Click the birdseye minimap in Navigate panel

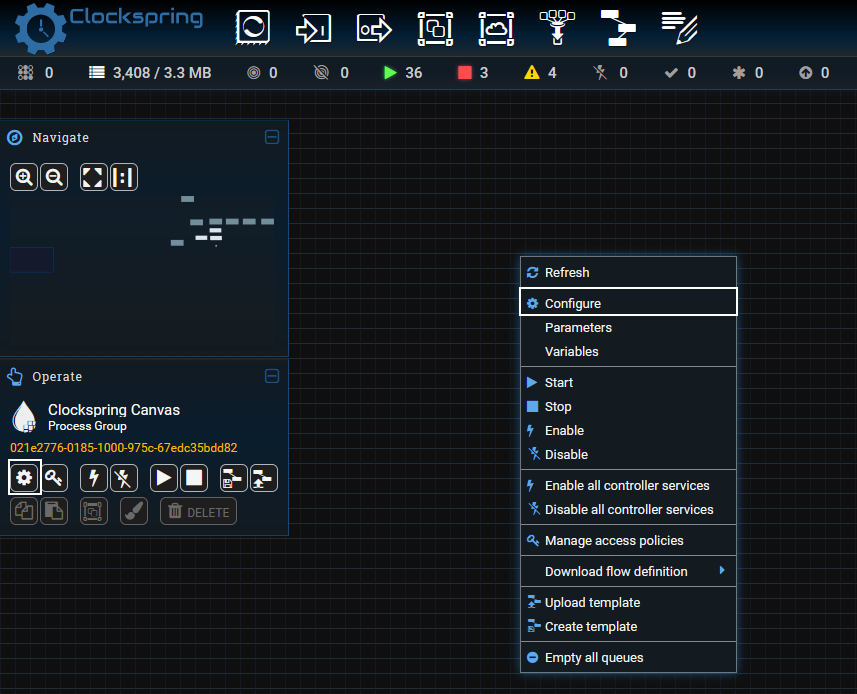coord(142,272)
